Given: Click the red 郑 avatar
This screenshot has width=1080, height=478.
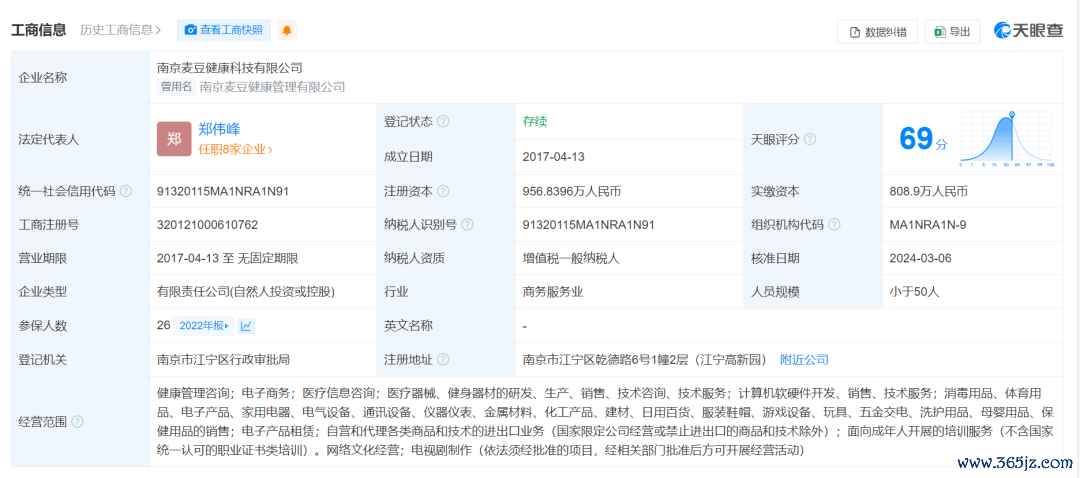Looking at the screenshot, I should [174, 139].
